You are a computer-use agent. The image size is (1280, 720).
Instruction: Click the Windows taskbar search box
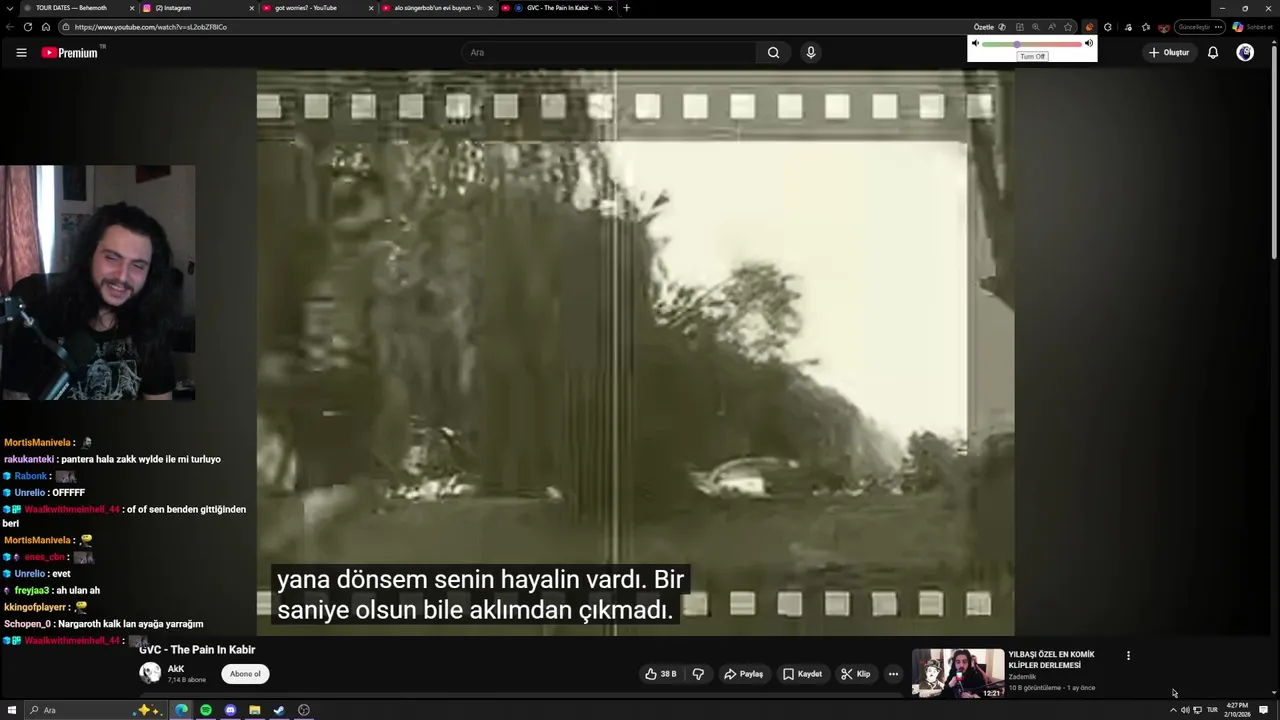point(95,710)
